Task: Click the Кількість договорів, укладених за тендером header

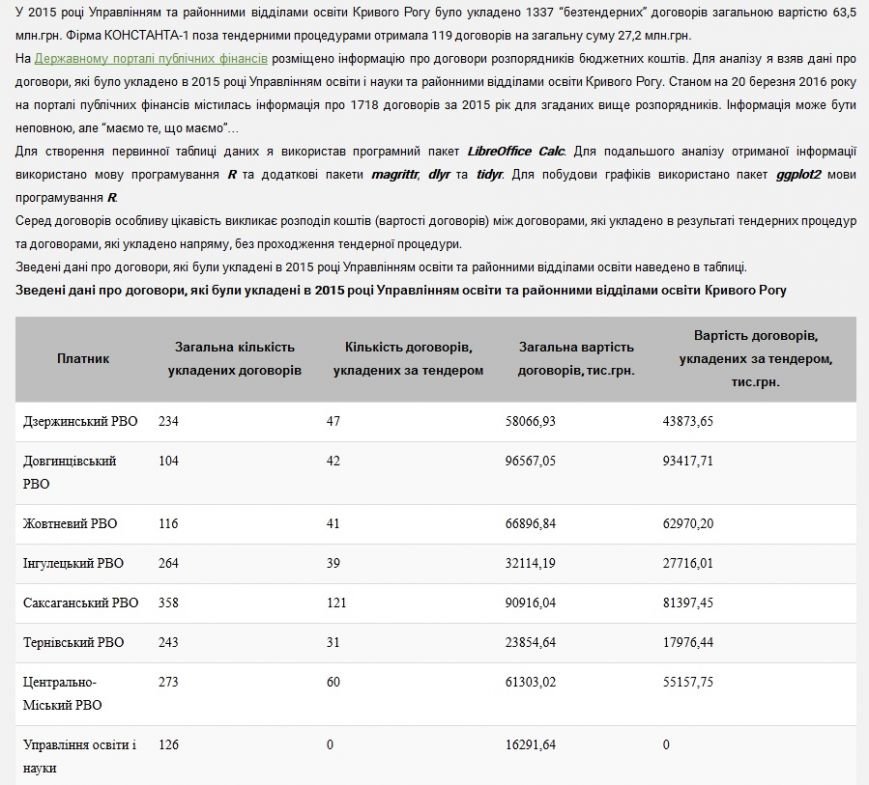Action: click(x=408, y=359)
